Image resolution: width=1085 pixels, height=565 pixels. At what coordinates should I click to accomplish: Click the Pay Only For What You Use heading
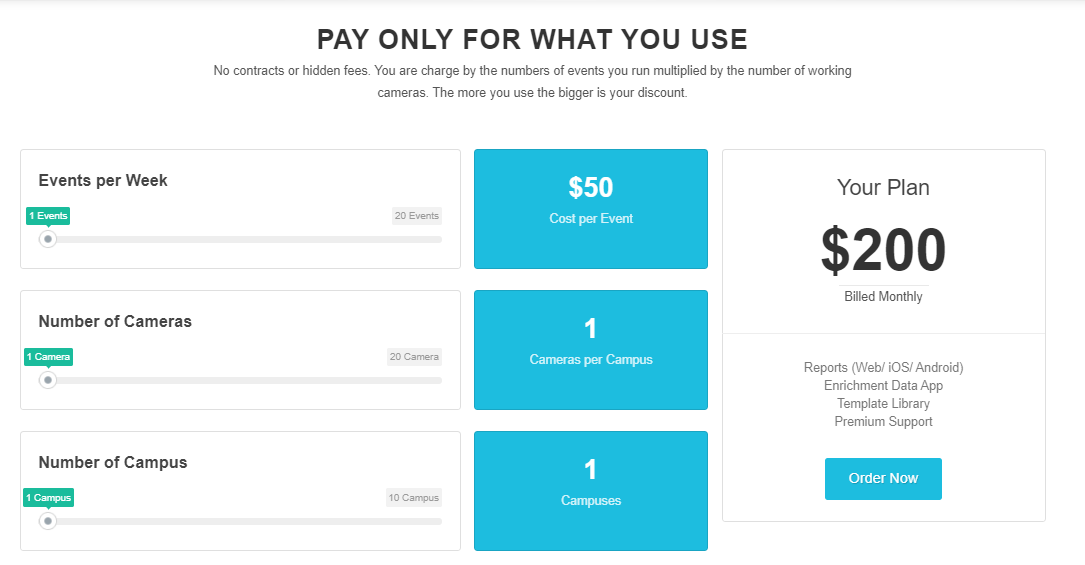tap(532, 39)
